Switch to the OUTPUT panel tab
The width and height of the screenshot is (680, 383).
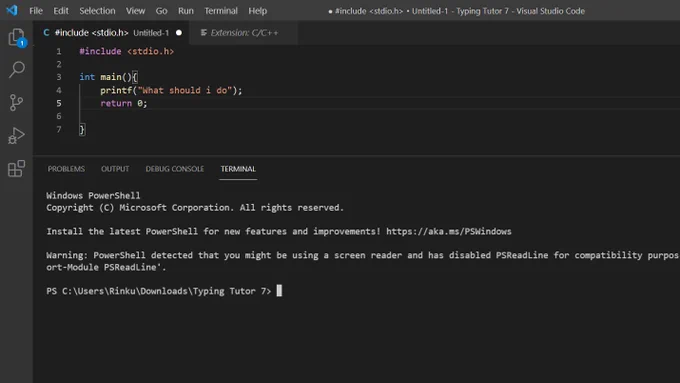[x=115, y=169]
